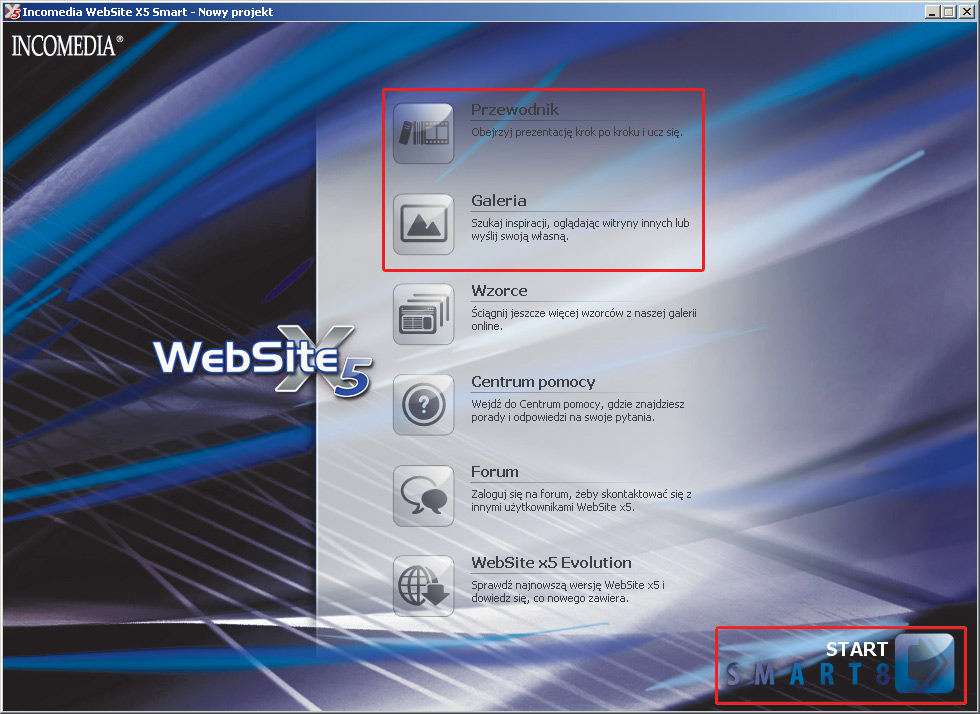Visit the Forum heading link
980x714 pixels.
495,472
